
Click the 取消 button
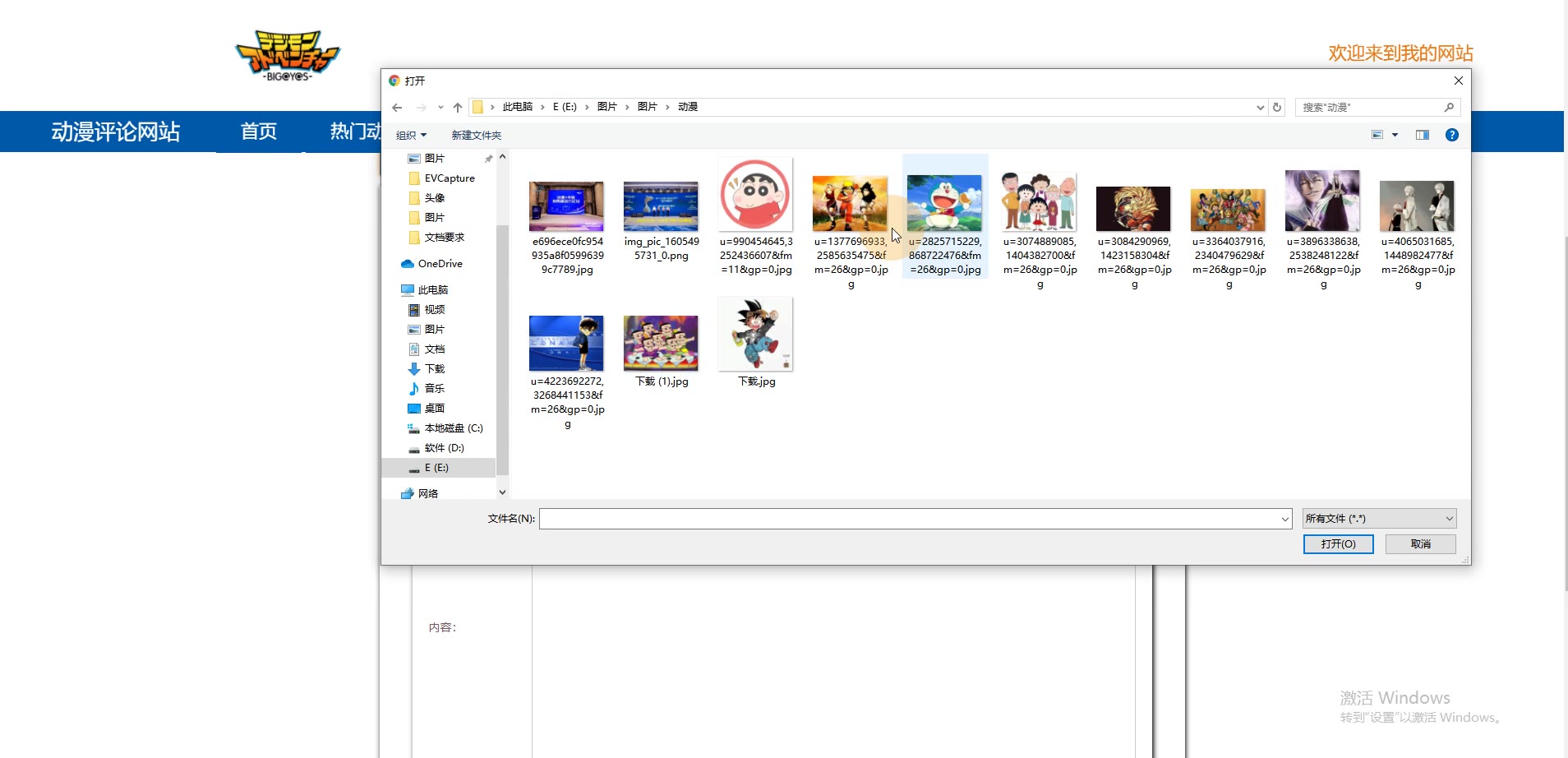coord(1420,544)
